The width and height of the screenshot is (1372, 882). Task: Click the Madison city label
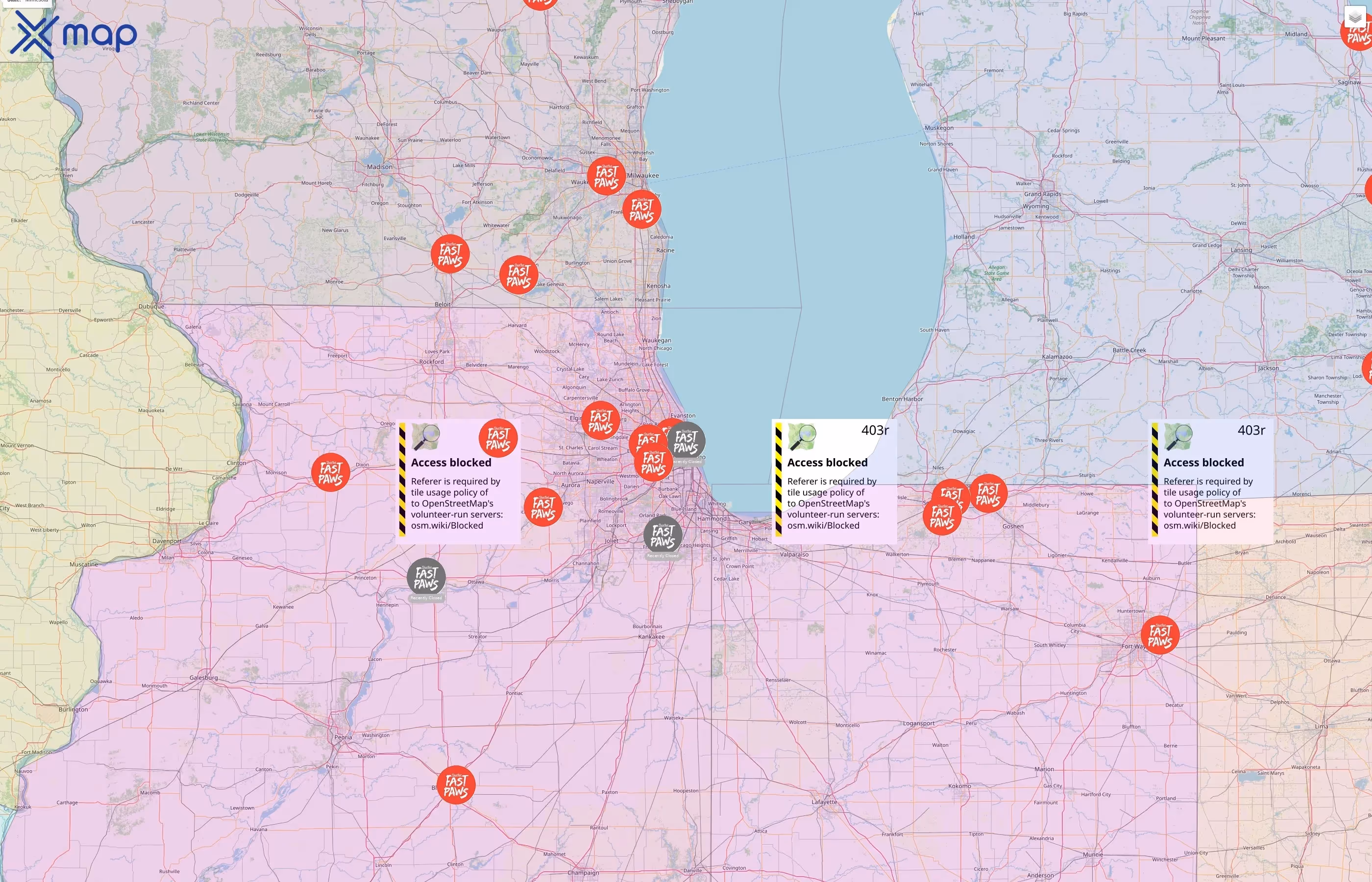tap(380, 167)
